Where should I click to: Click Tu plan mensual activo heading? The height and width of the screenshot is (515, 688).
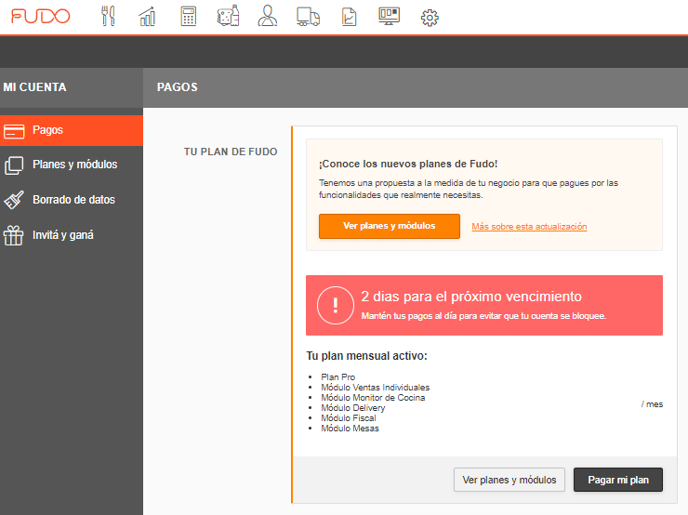pos(367,356)
